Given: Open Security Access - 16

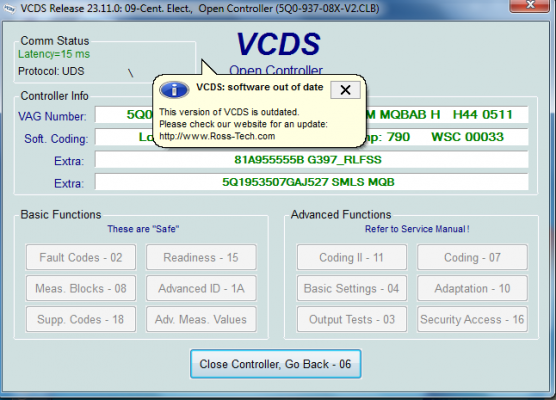Looking at the screenshot, I should tap(472, 319).
